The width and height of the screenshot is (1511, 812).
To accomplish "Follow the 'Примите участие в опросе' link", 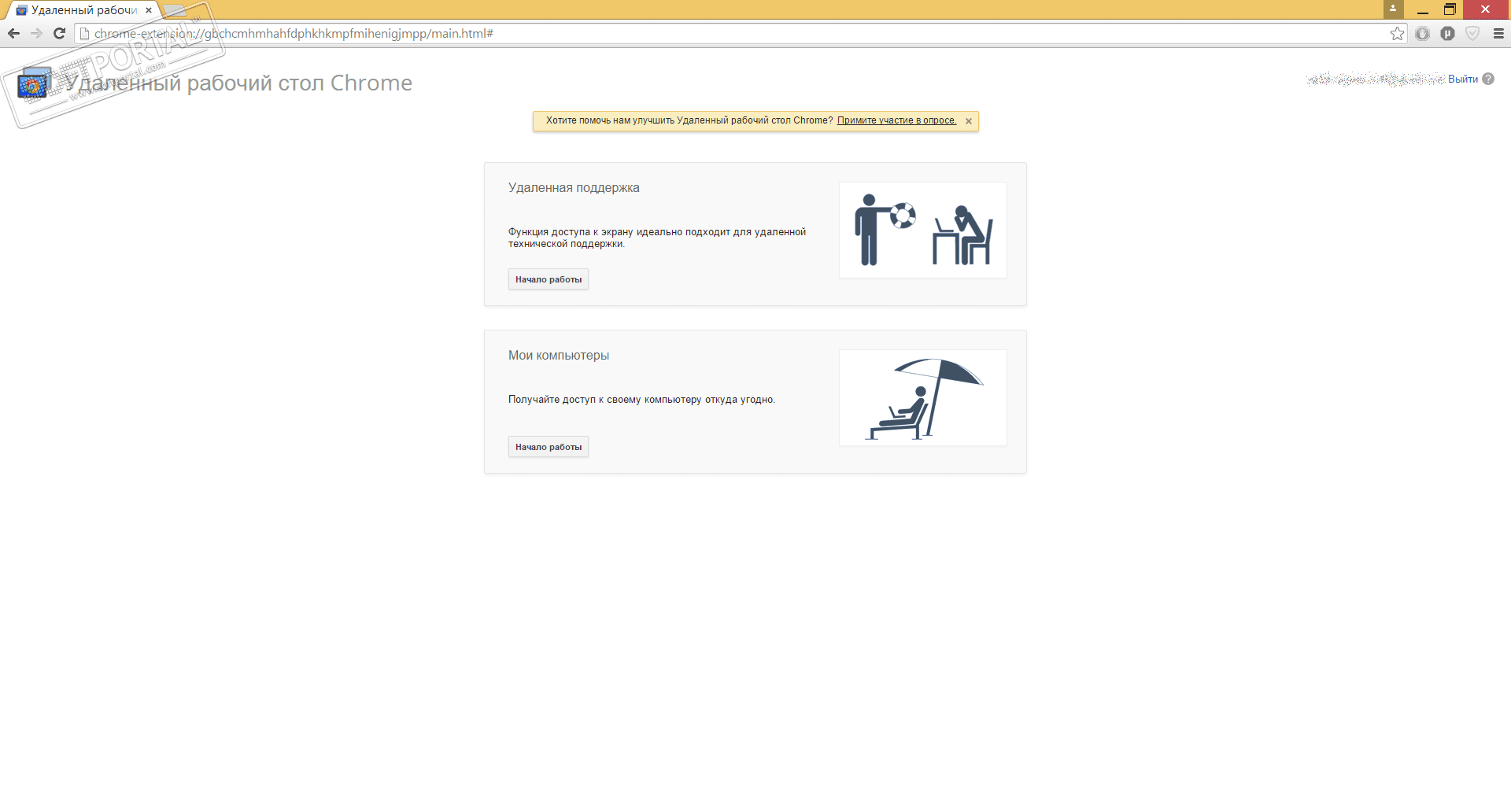I will point(896,120).
